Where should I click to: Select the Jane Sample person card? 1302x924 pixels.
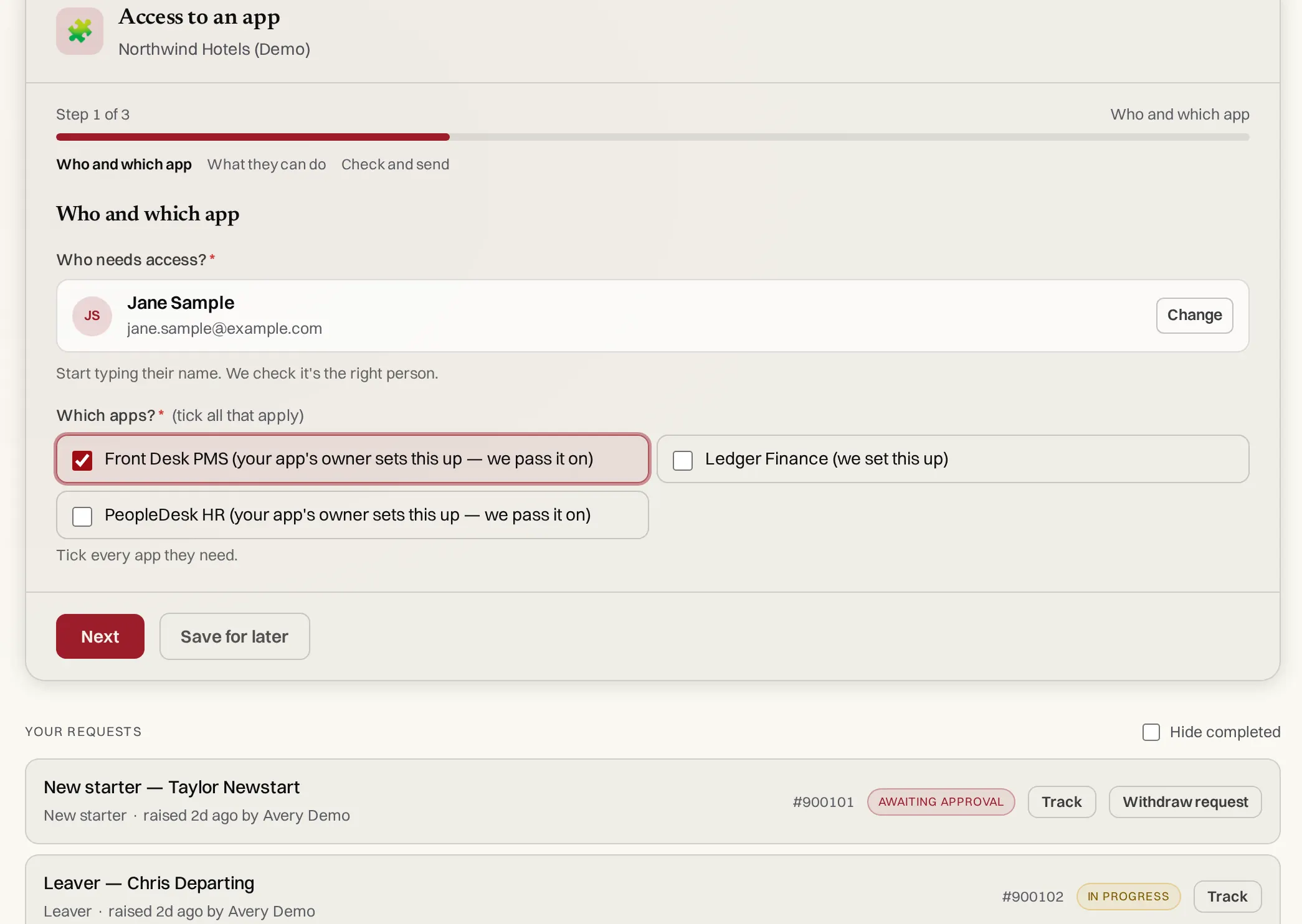652,316
